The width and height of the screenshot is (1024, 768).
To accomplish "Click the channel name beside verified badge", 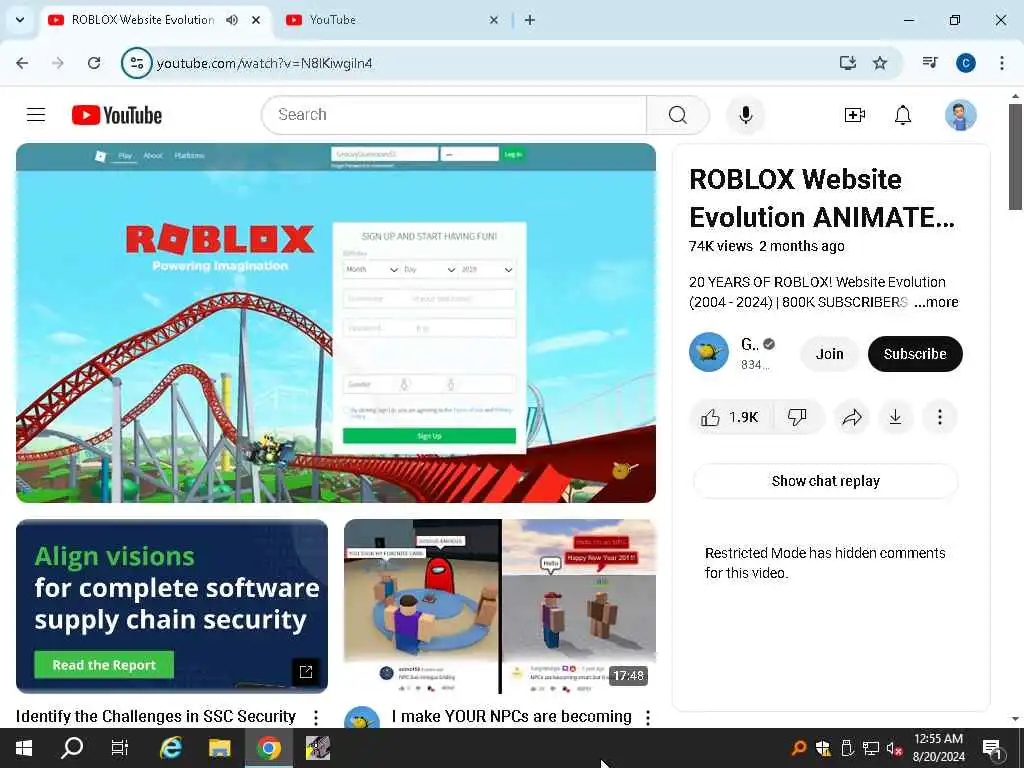I will pos(749,344).
